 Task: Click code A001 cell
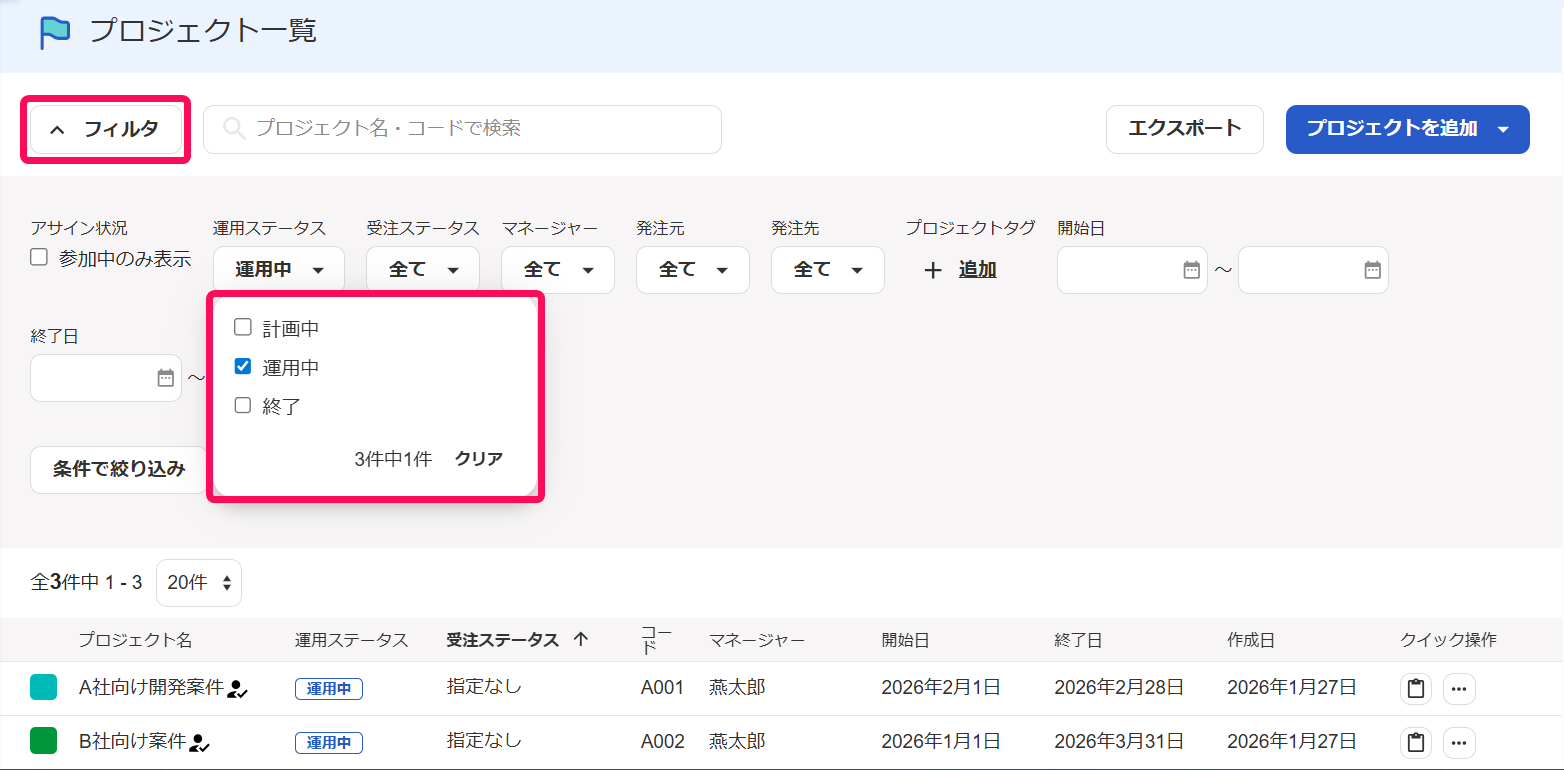[663, 688]
